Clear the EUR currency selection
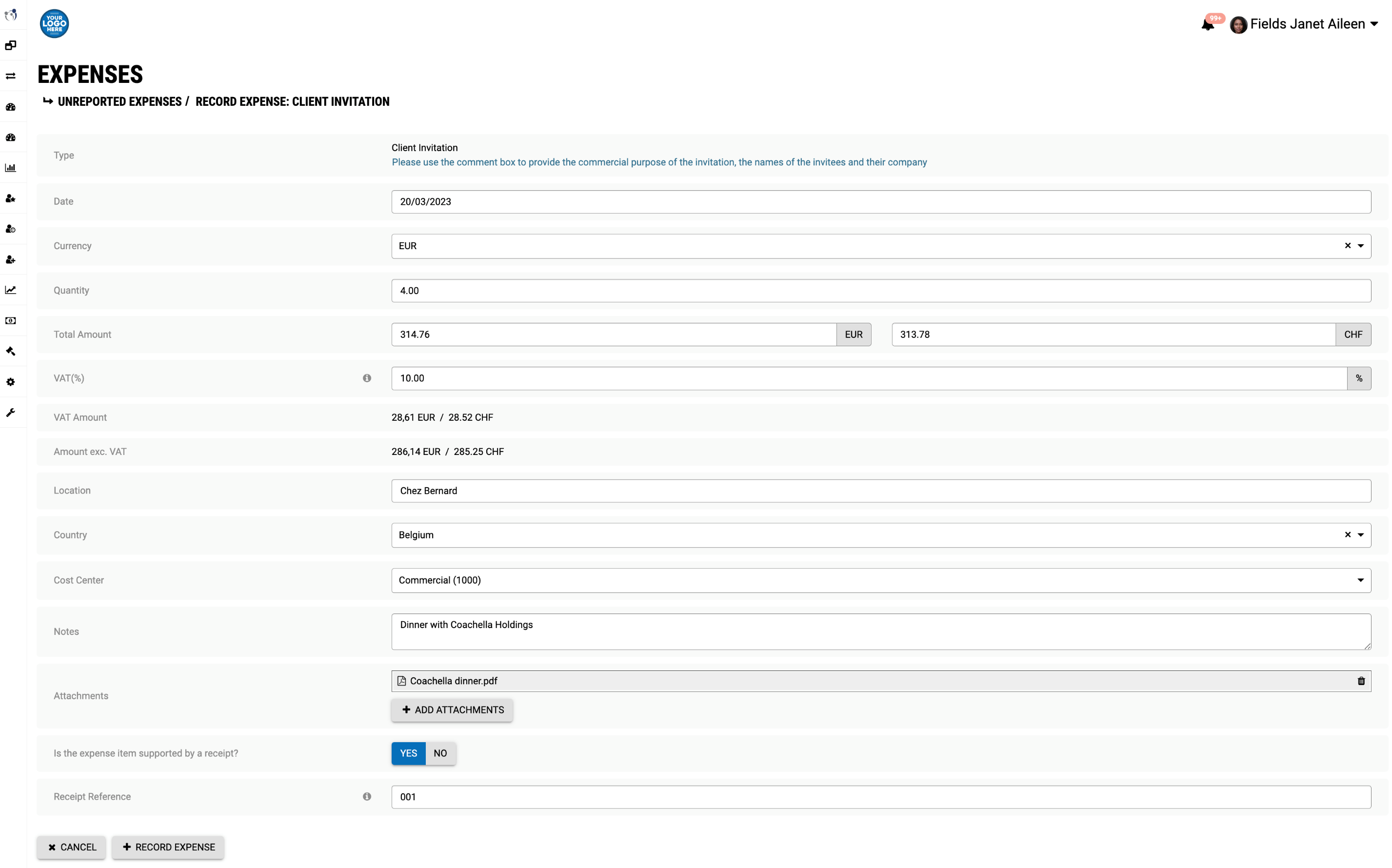This screenshot has width=1392, height=868. point(1347,246)
